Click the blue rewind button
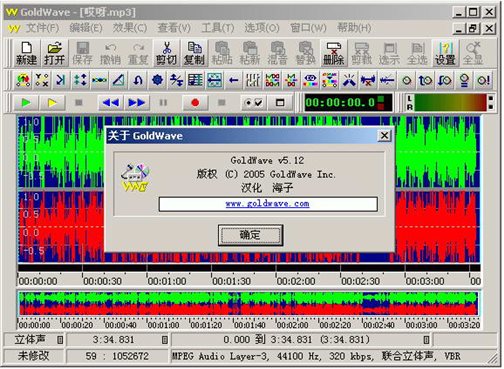The image size is (504, 369). [x=111, y=103]
